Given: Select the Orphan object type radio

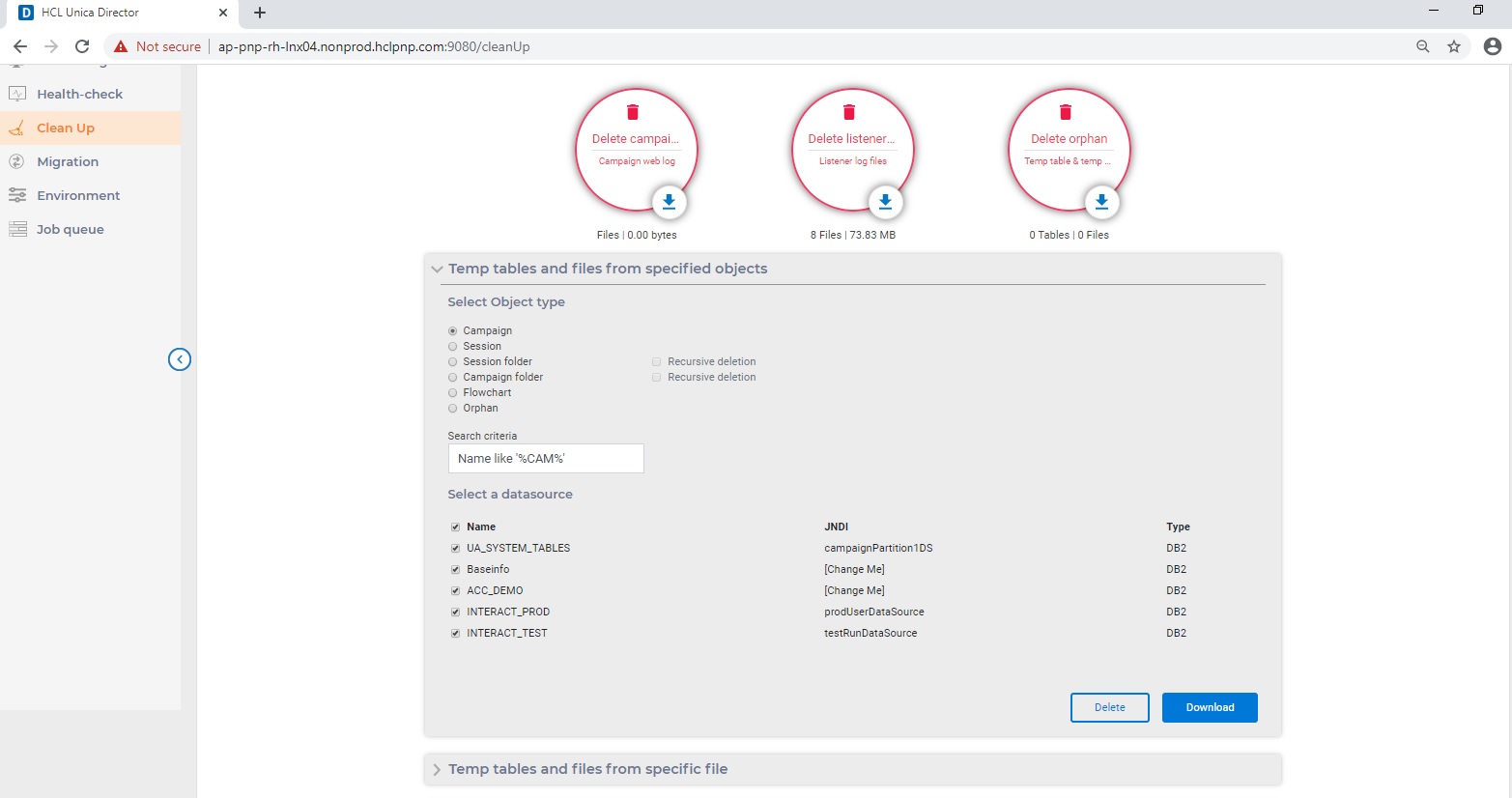Looking at the screenshot, I should point(453,409).
